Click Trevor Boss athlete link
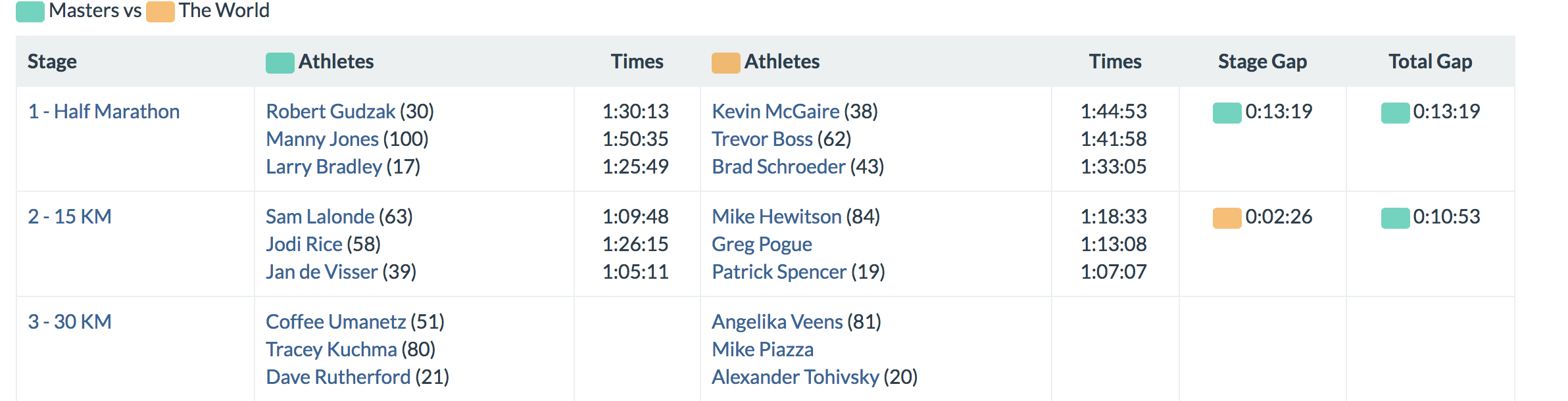The image size is (1568, 401). (762, 139)
